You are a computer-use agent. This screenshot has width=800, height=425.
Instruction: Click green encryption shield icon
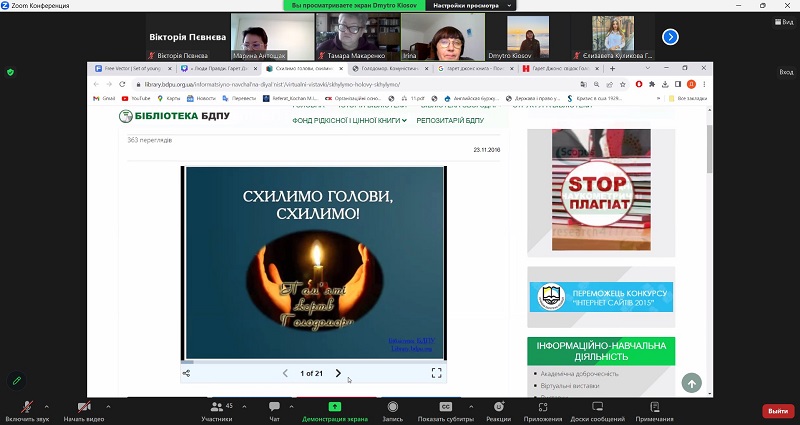click(x=10, y=72)
